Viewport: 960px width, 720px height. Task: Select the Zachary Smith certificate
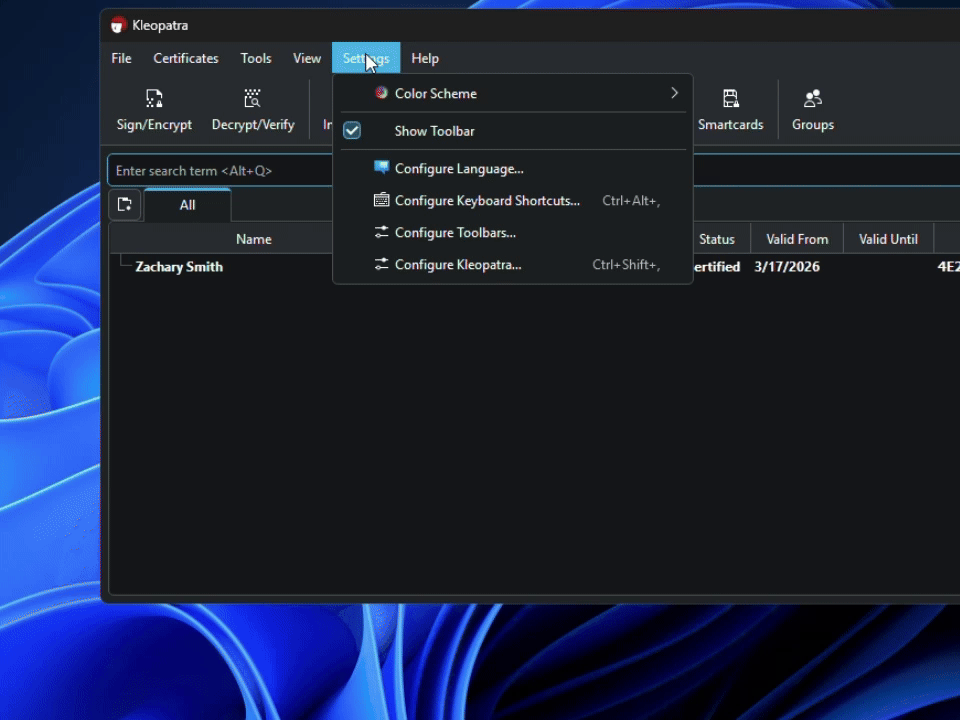[x=179, y=266]
